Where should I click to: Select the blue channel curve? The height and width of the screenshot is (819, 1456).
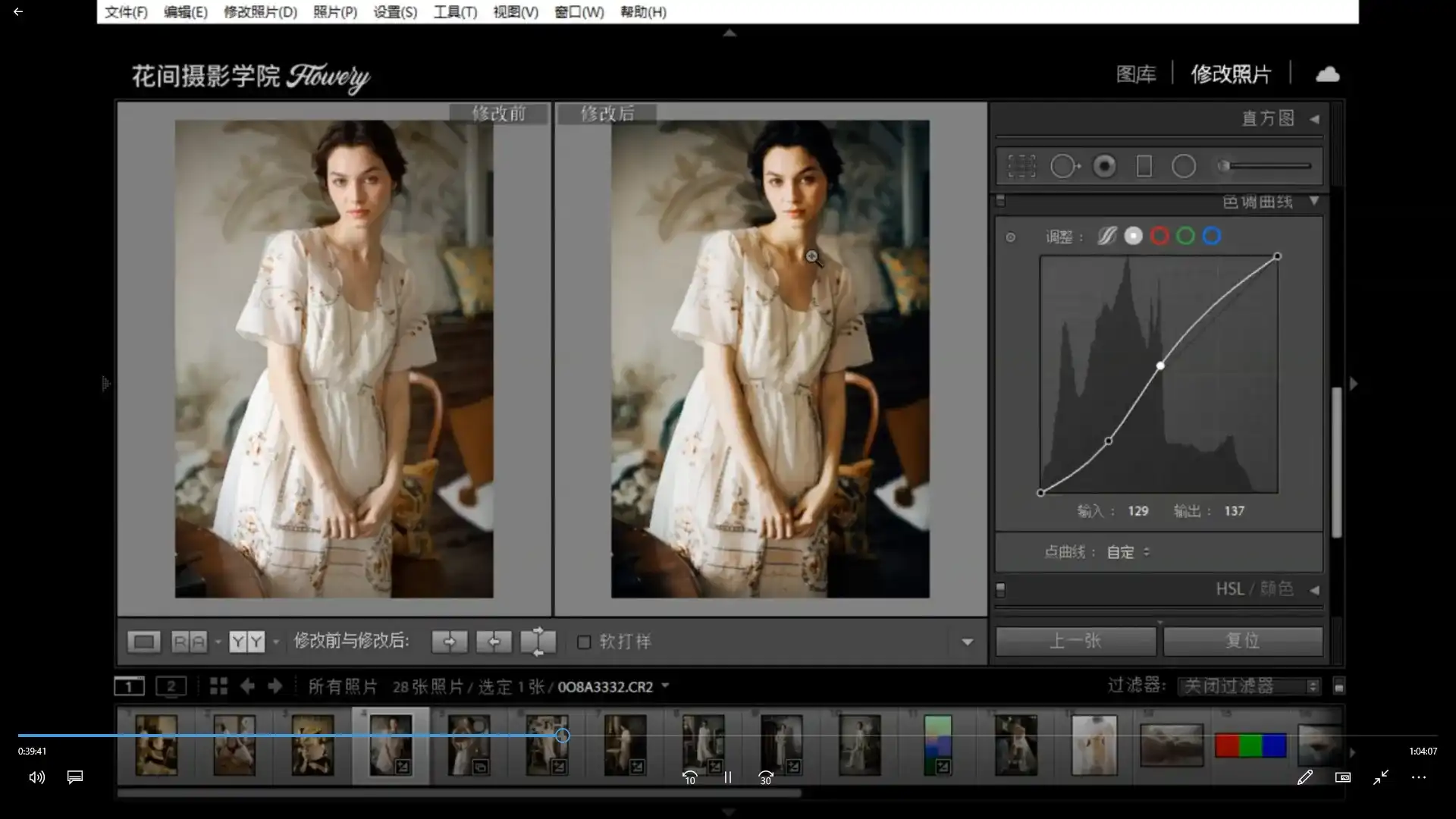[1212, 237]
